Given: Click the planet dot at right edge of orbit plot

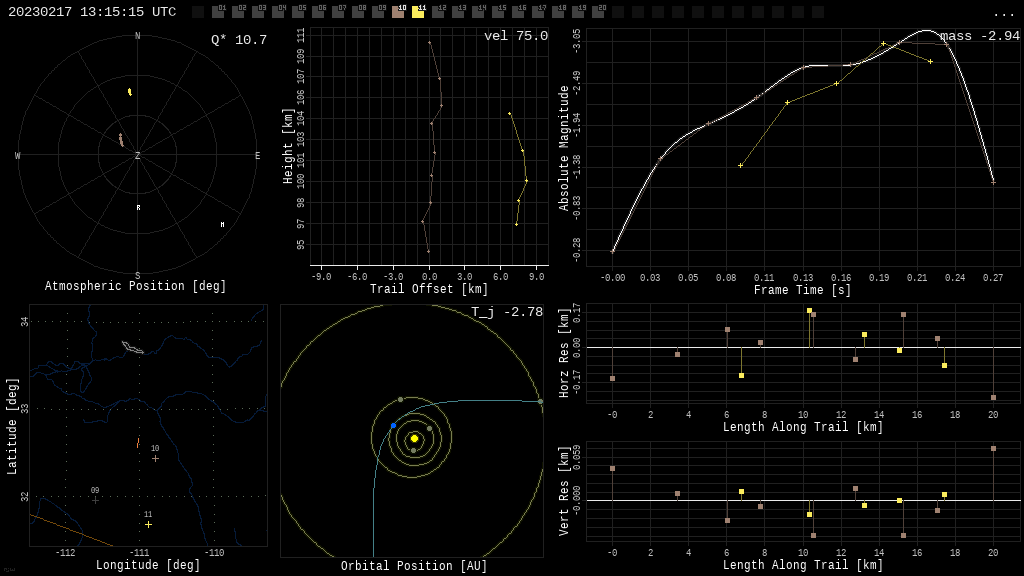Looking at the screenshot, I should pyautogui.click(x=540, y=401).
